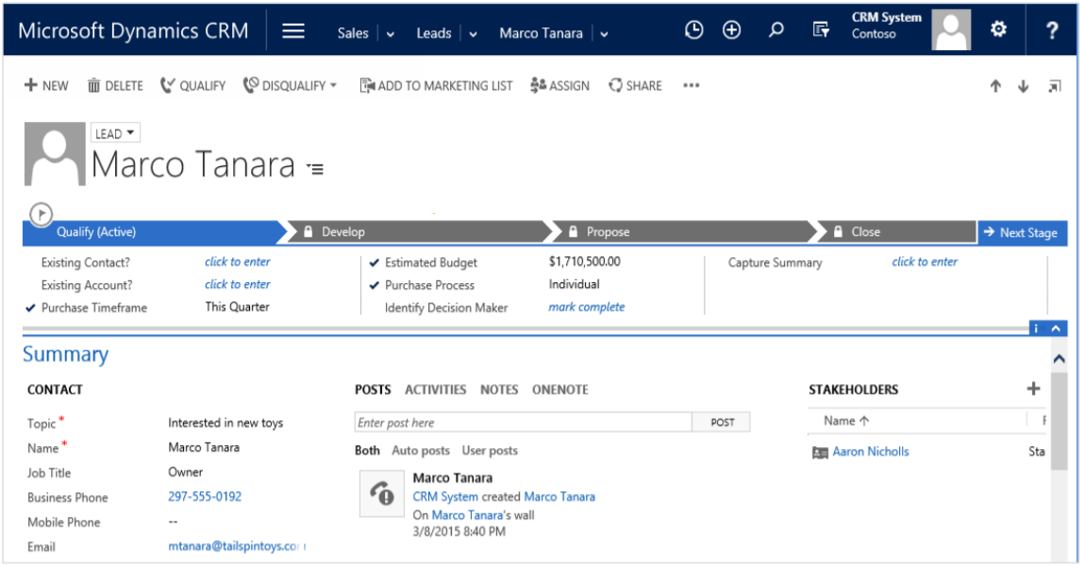
Task: Share the lead record
Action: (635, 85)
